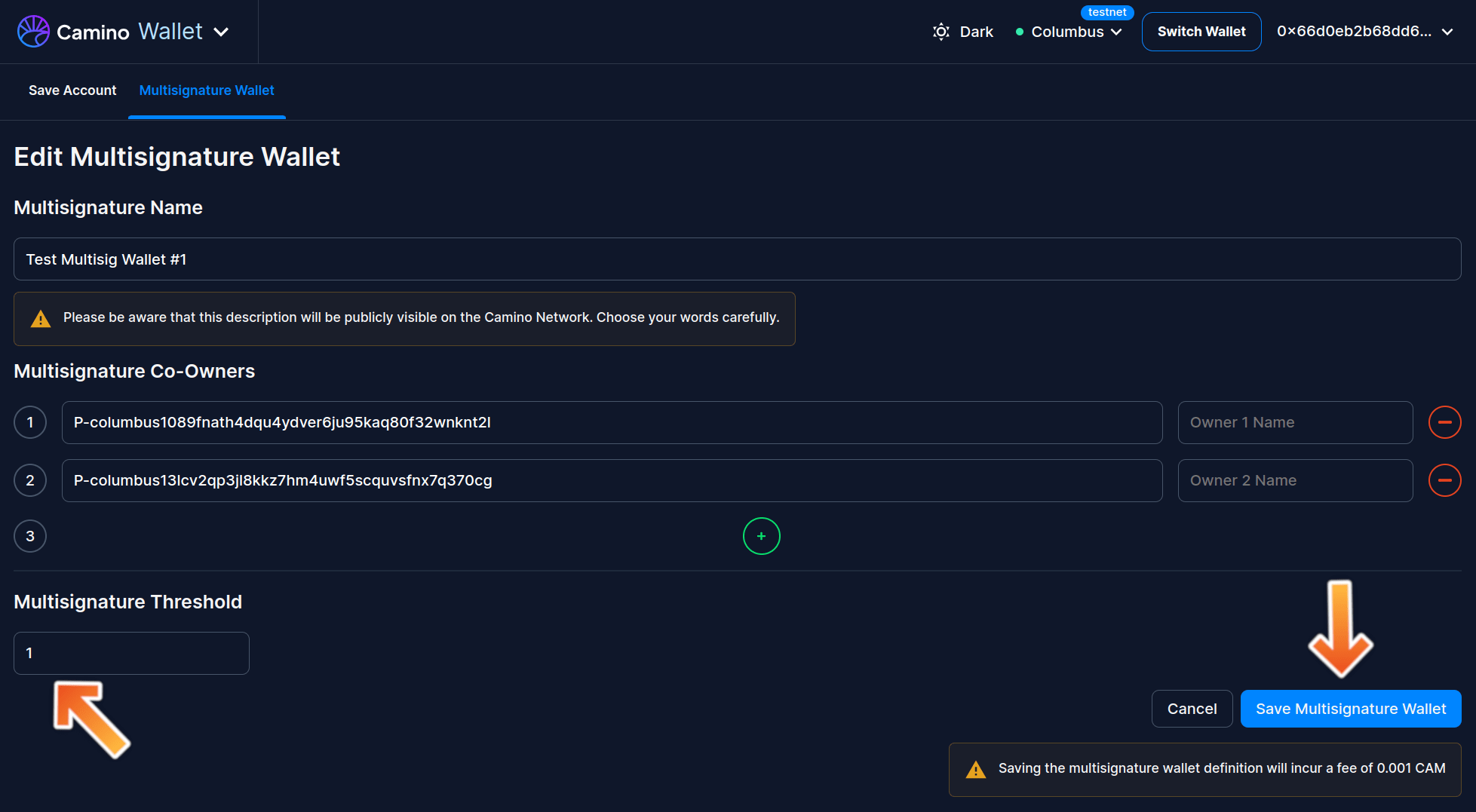Focus the Owner 1 Name field
Image resolution: width=1476 pixels, height=812 pixels.
(1295, 422)
